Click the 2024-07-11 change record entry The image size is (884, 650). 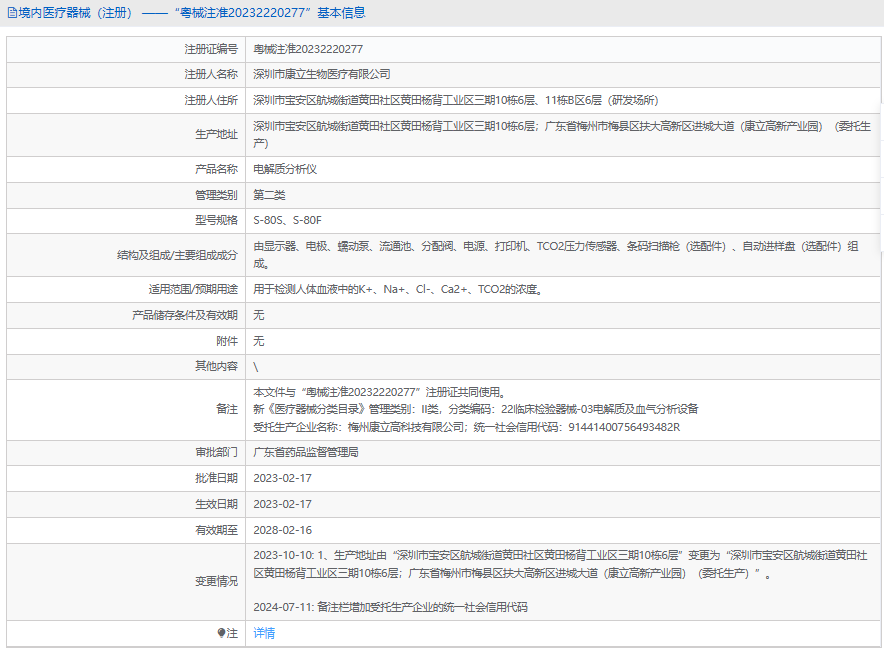pos(390,607)
